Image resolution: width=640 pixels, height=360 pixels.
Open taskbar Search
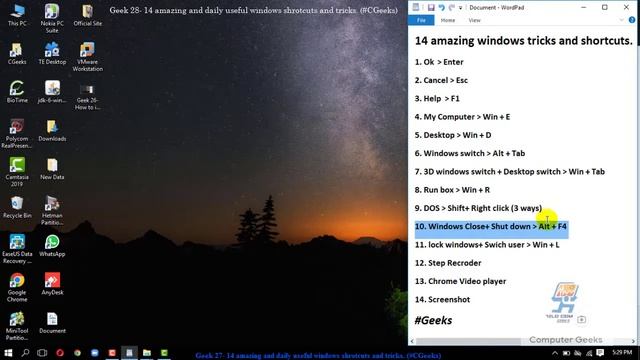(x=25, y=353)
